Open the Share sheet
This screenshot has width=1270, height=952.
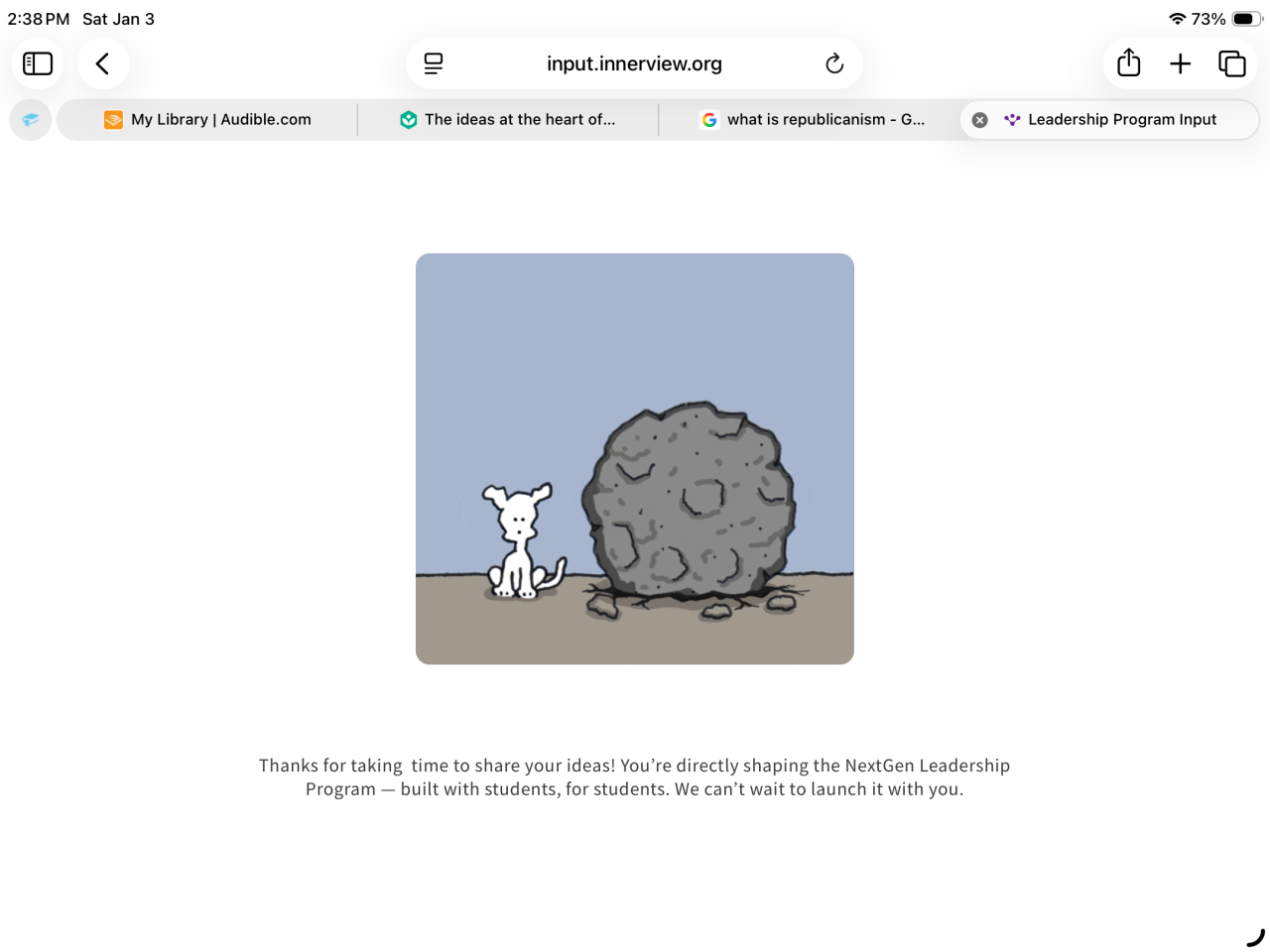tap(1128, 63)
